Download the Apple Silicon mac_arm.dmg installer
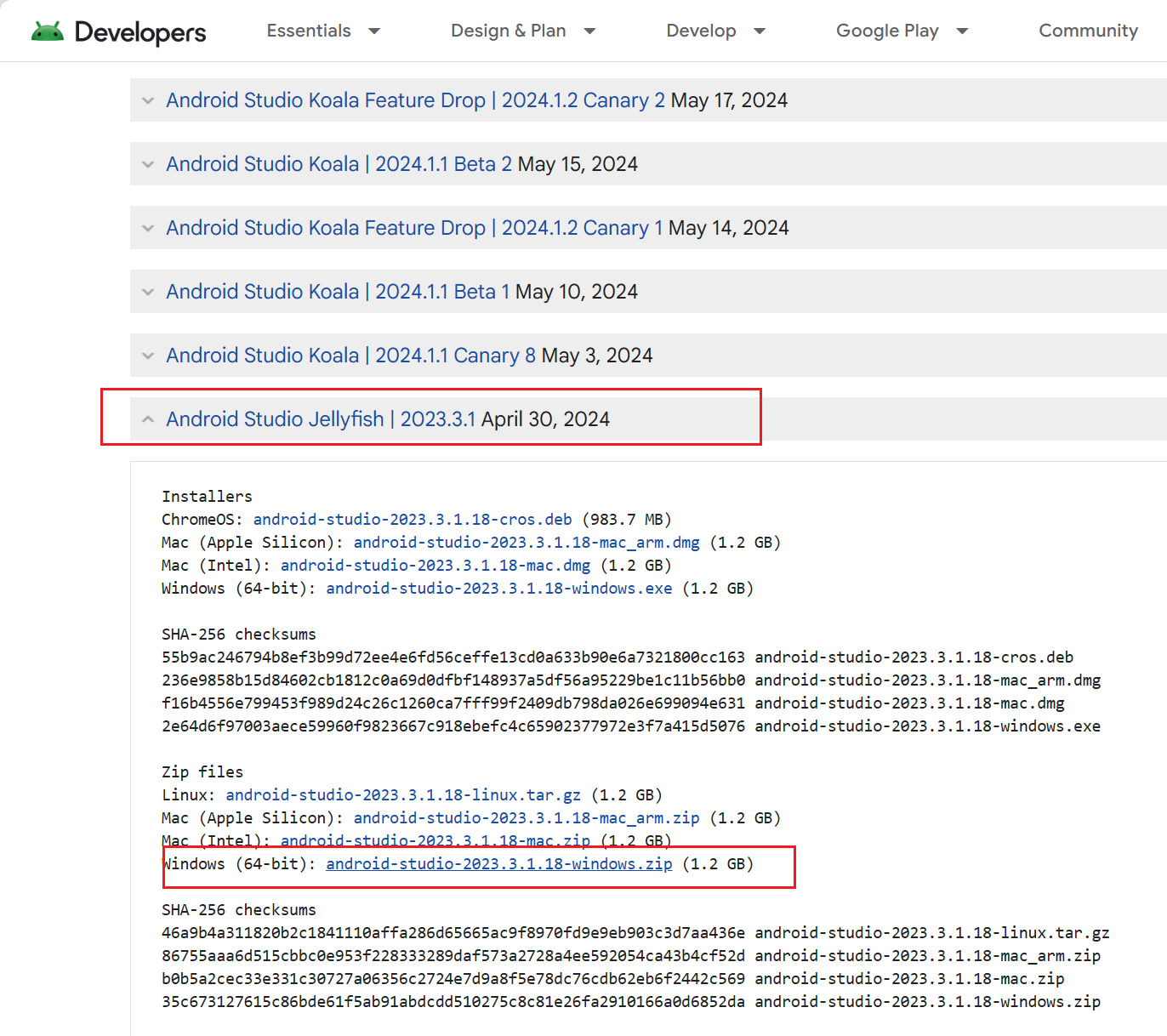1167x1036 pixels. click(x=527, y=543)
